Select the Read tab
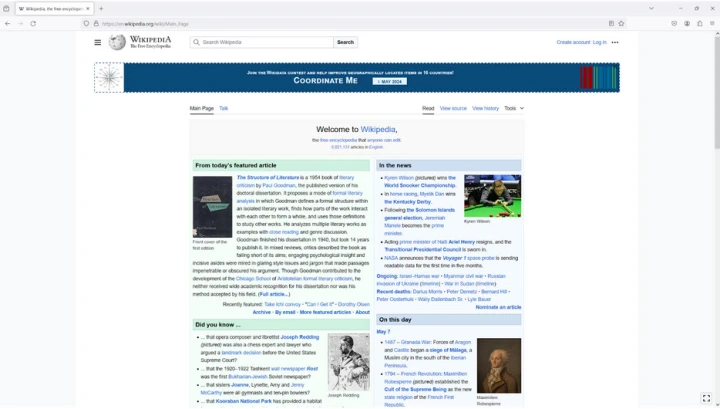Viewport: 720px width, 409px height. tap(428, 108)
